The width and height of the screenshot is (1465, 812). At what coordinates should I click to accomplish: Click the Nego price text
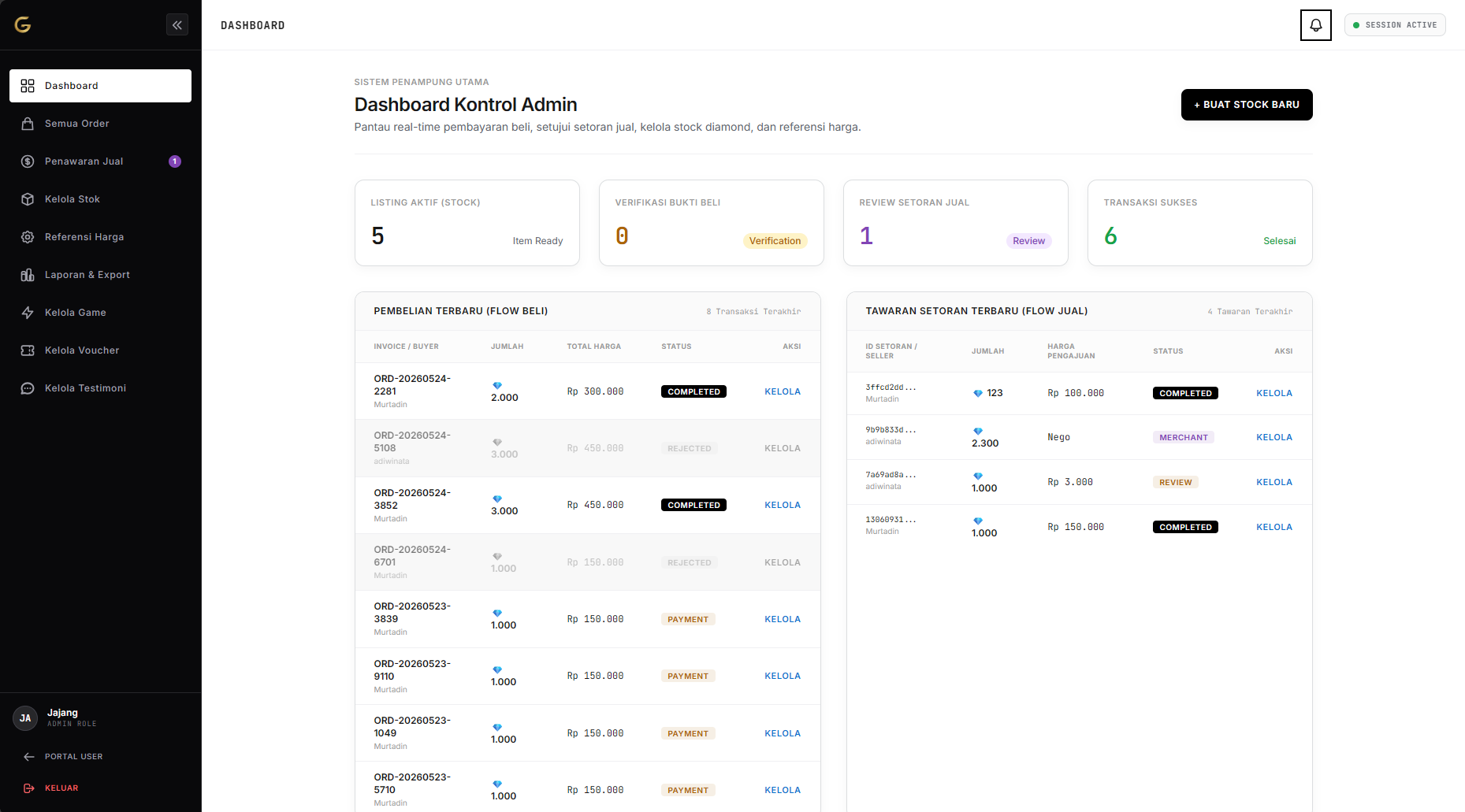tap(1058, 437)
